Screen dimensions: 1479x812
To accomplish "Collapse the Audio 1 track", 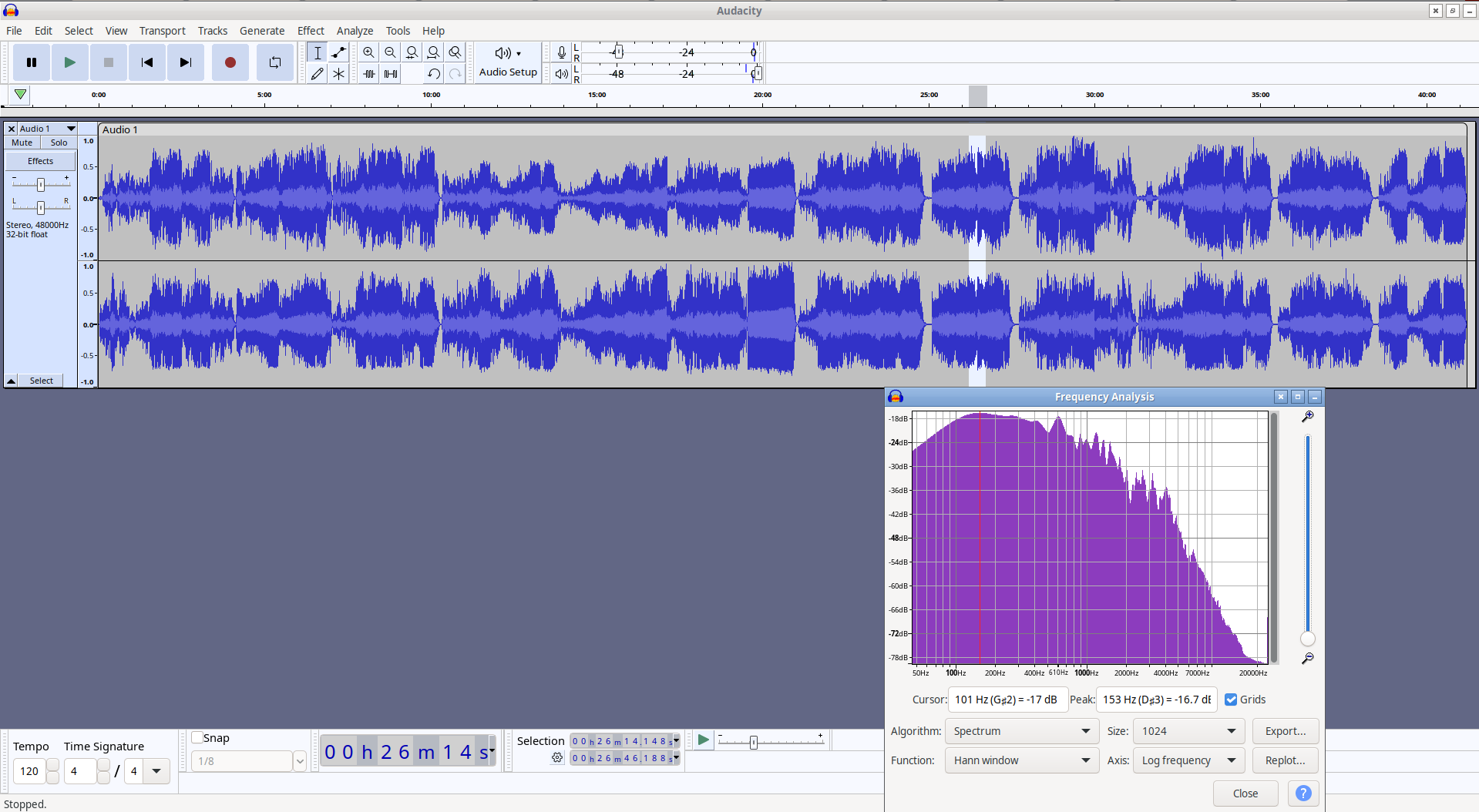I will point(12,381).
